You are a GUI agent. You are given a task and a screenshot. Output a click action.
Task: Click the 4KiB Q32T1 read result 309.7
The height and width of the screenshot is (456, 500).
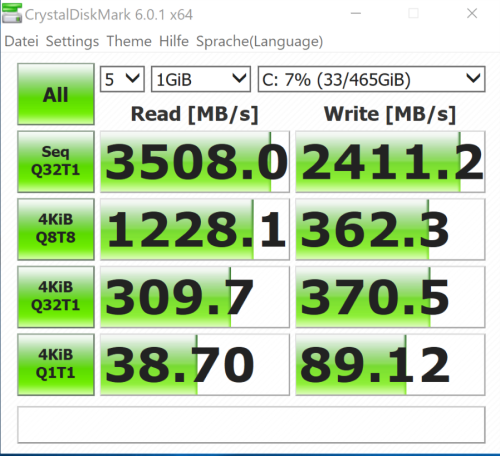point(195,297)
